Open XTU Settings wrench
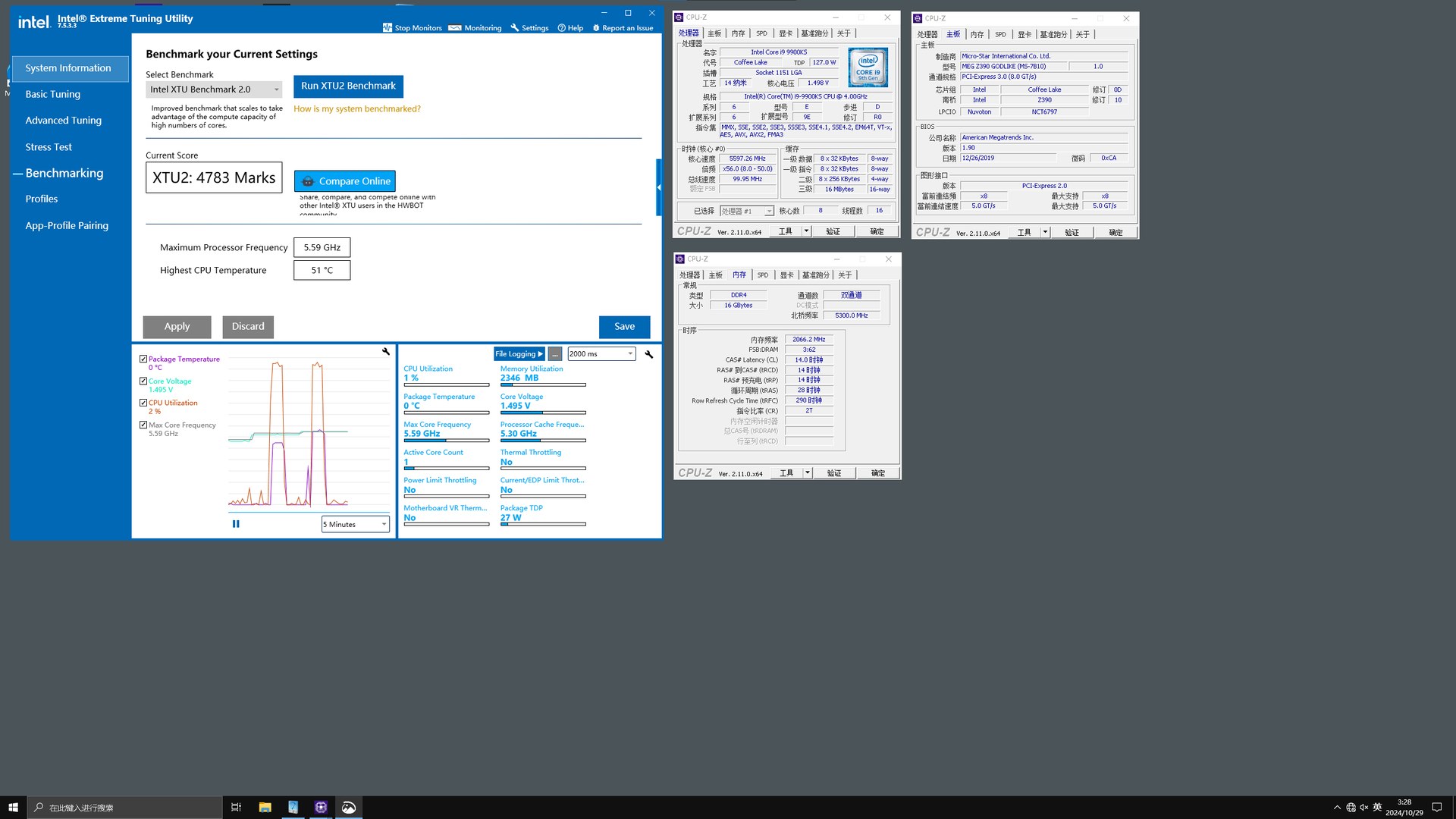Screen dimensions: 1456x819 (529, 28)
